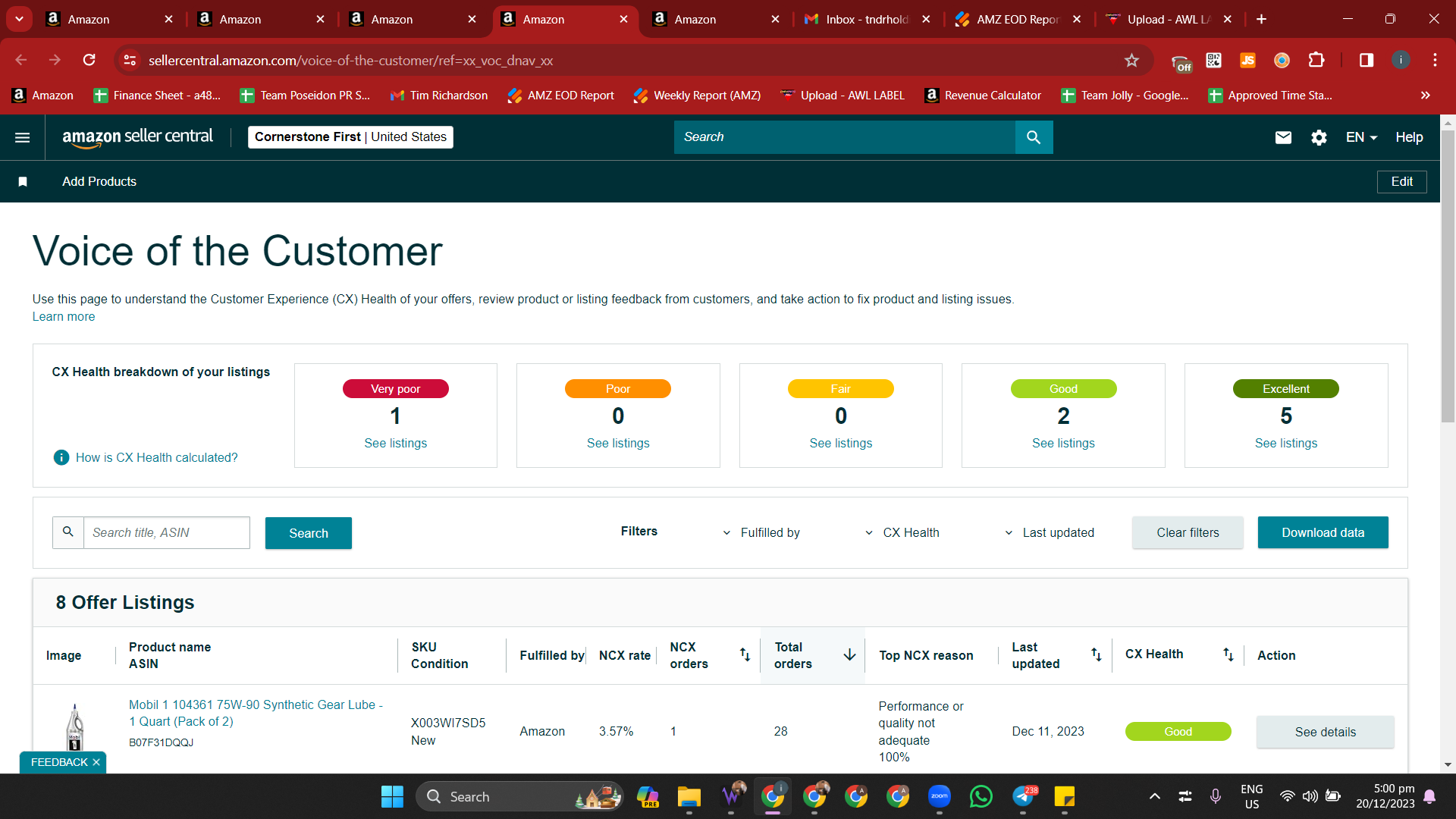Reload the page in browser

pyautogui.click(x=89, y=60)
